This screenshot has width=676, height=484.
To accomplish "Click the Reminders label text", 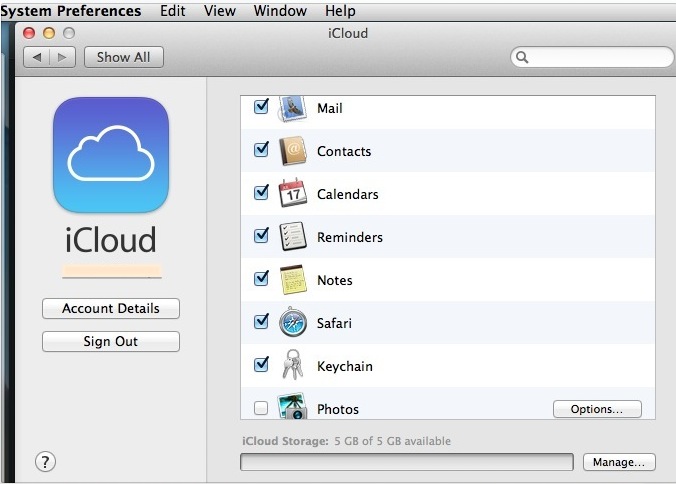I will coord(350,237).
